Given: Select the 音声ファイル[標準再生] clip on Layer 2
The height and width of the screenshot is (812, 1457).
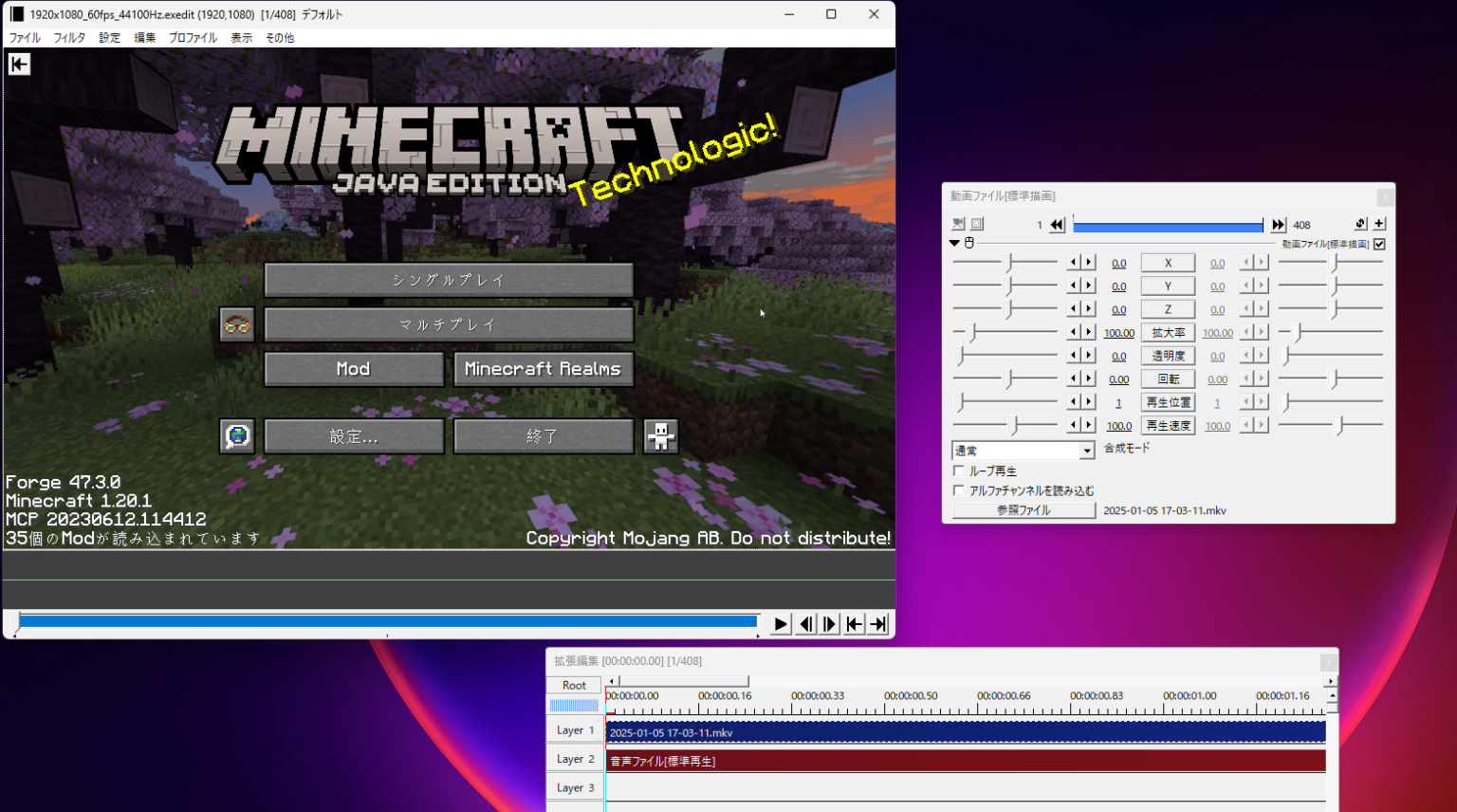Looking at the screenshot, I should pos(965,761).
